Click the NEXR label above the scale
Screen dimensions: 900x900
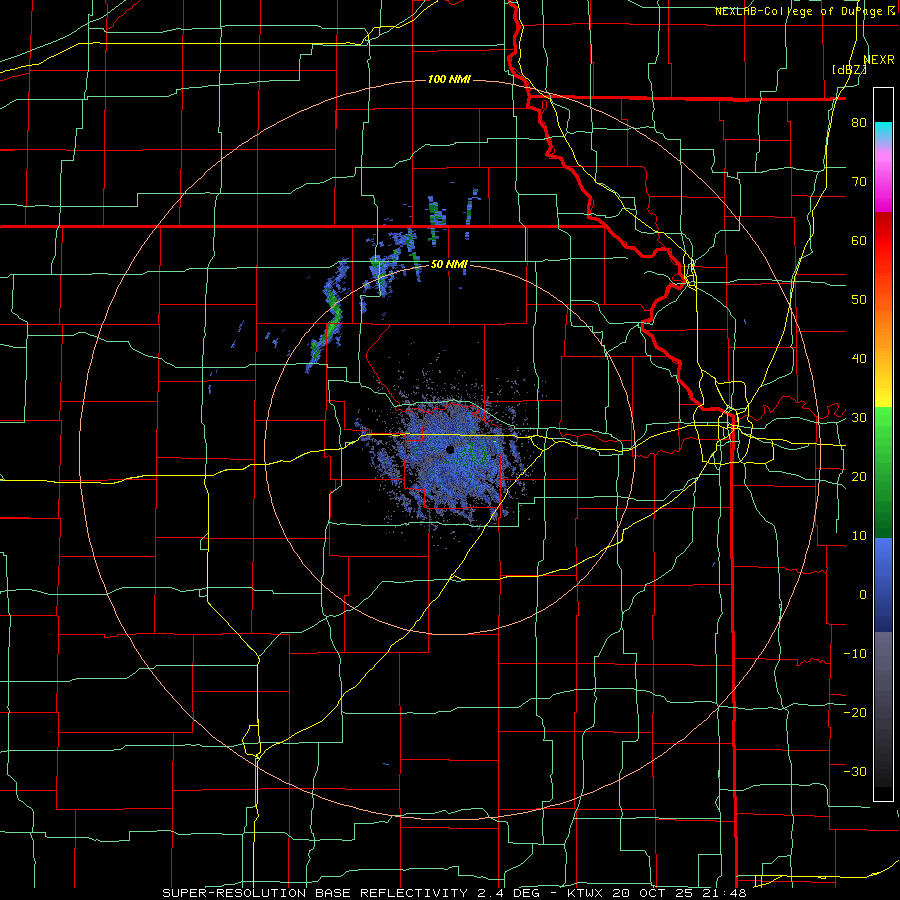(x=879, y=60)
